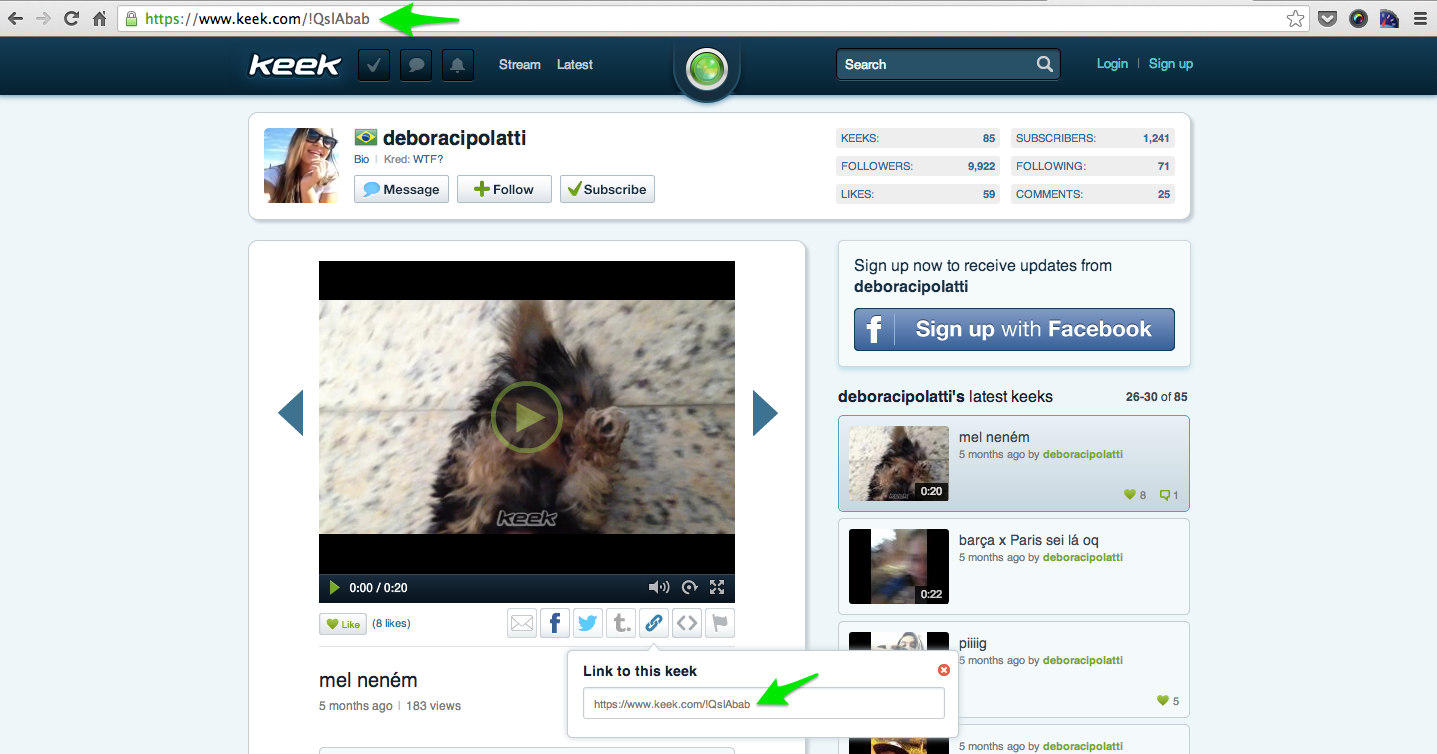Open the checkmark icon in navbar

(373, 65)
